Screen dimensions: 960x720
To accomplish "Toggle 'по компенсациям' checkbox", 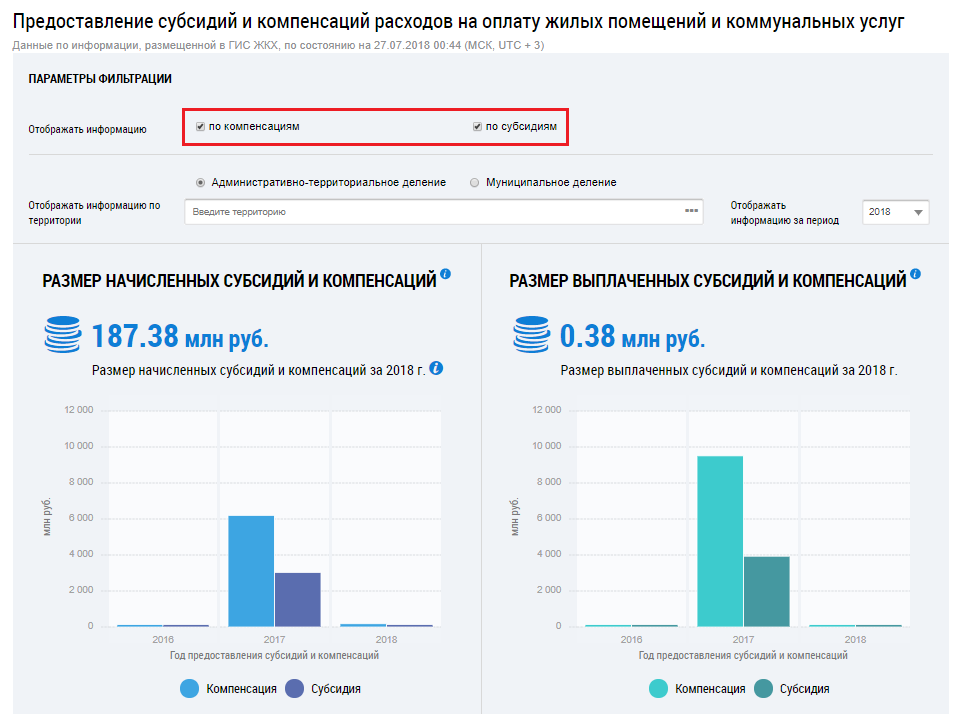I will pyautogui.click(x=201, y=127).
